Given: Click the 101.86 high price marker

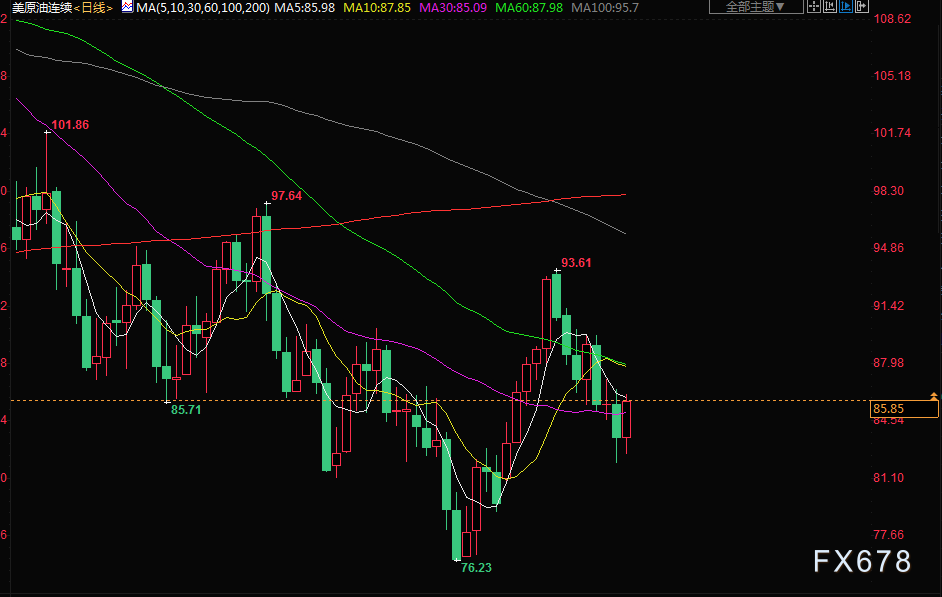Looking at the screenshot, I should tap(70, 125).
